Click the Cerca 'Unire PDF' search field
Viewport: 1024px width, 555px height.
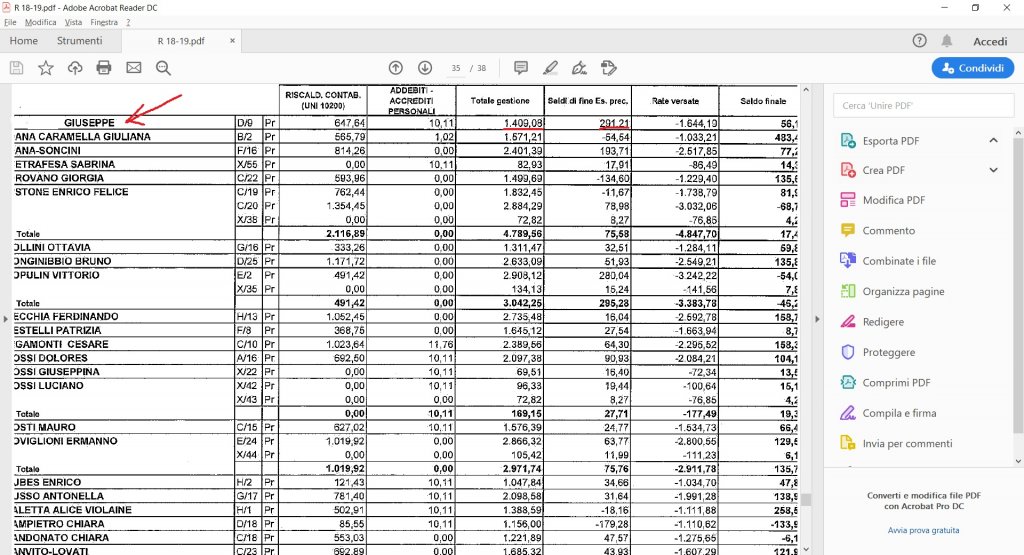(923, 105)
